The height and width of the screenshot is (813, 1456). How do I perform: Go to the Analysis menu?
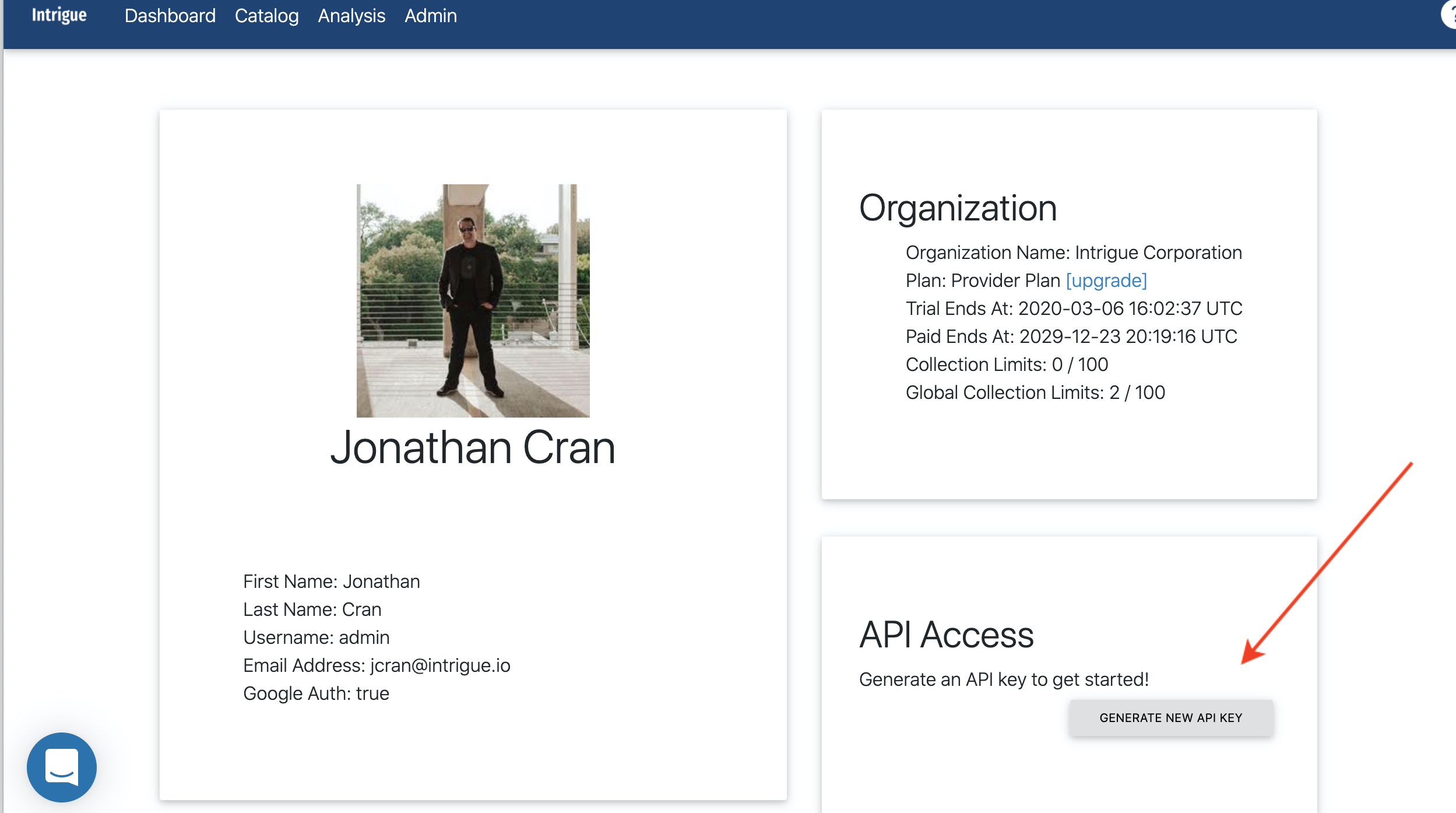coord(351,16)
